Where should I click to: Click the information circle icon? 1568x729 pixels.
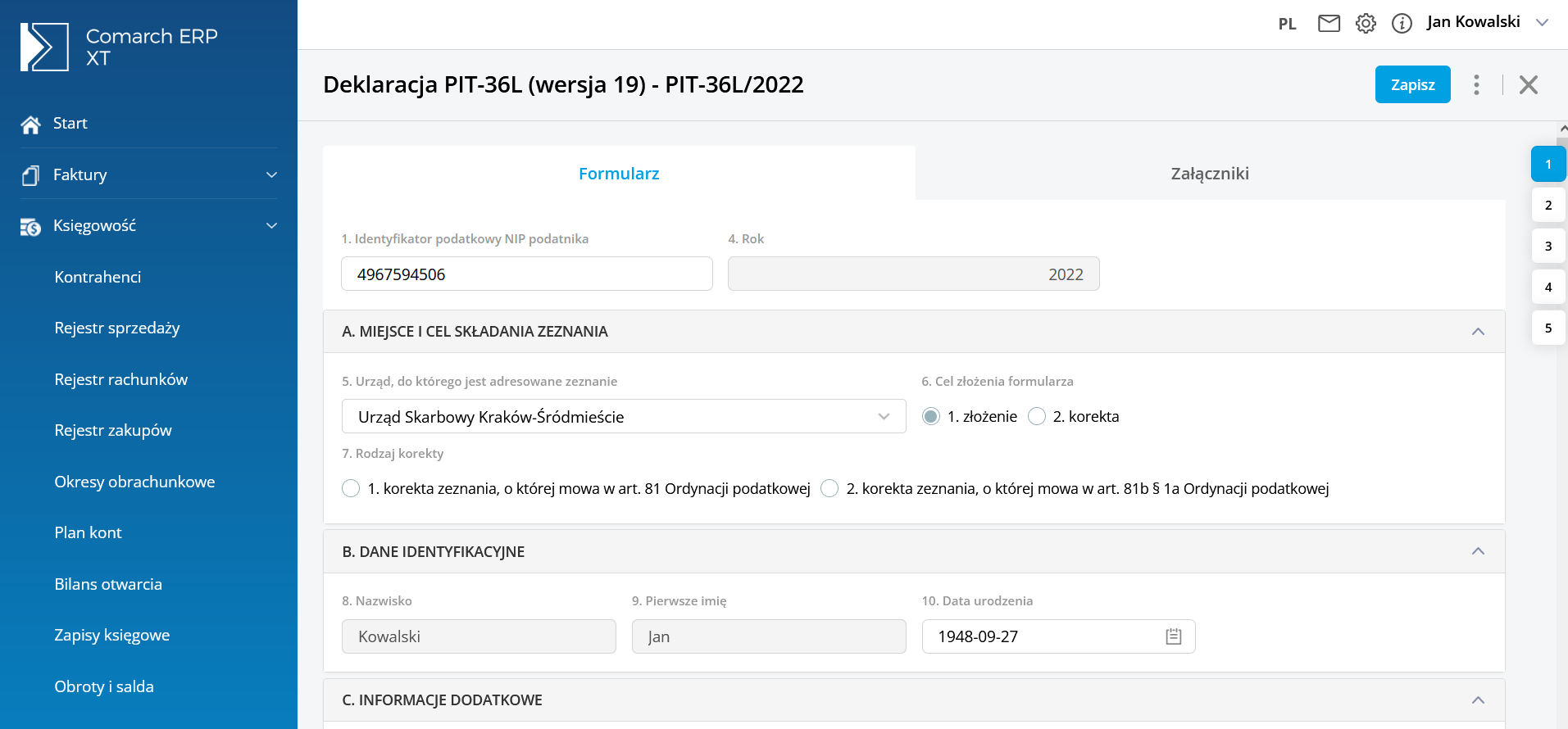[1402, 24]
